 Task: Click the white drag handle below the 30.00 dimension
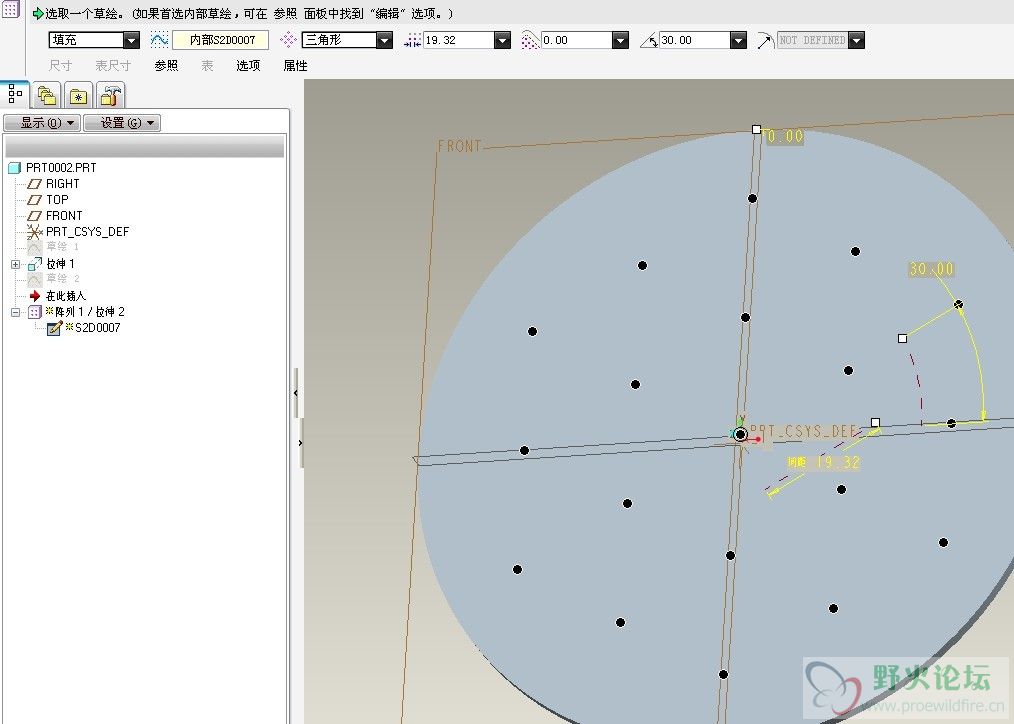coord(903,338)
